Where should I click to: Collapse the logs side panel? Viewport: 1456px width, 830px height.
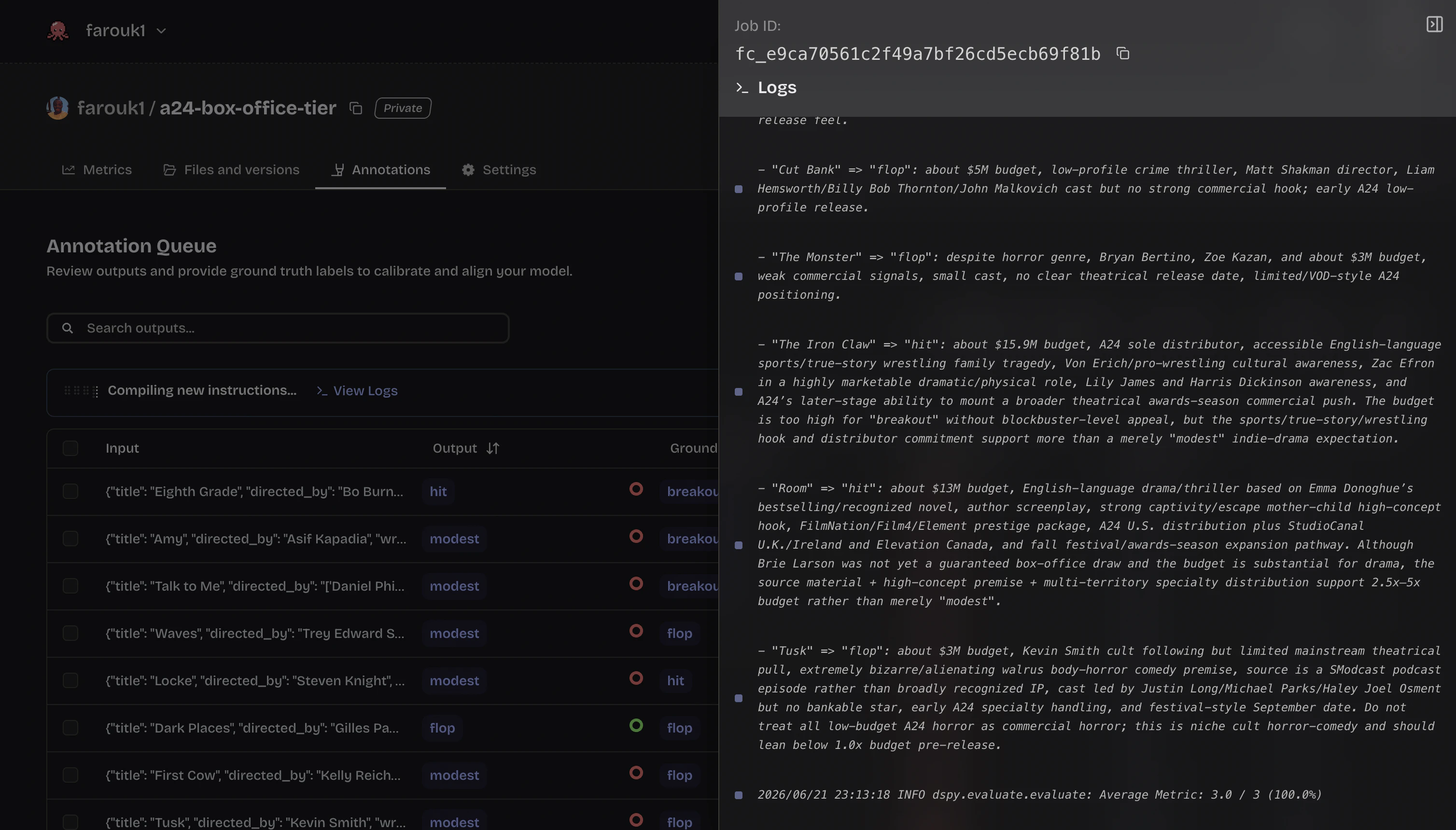pos(1434,24)
